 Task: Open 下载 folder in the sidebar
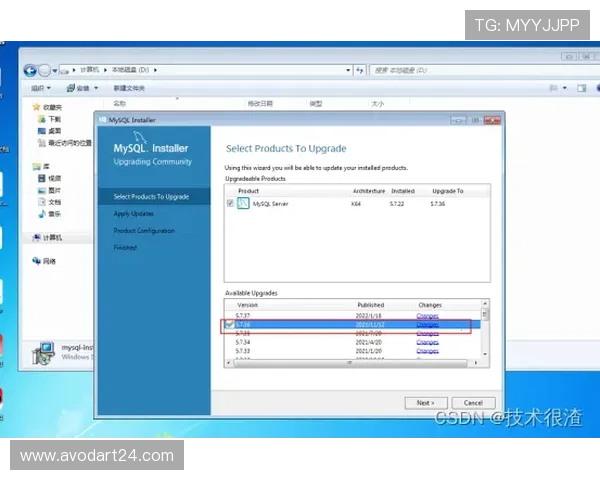[50, 119]
